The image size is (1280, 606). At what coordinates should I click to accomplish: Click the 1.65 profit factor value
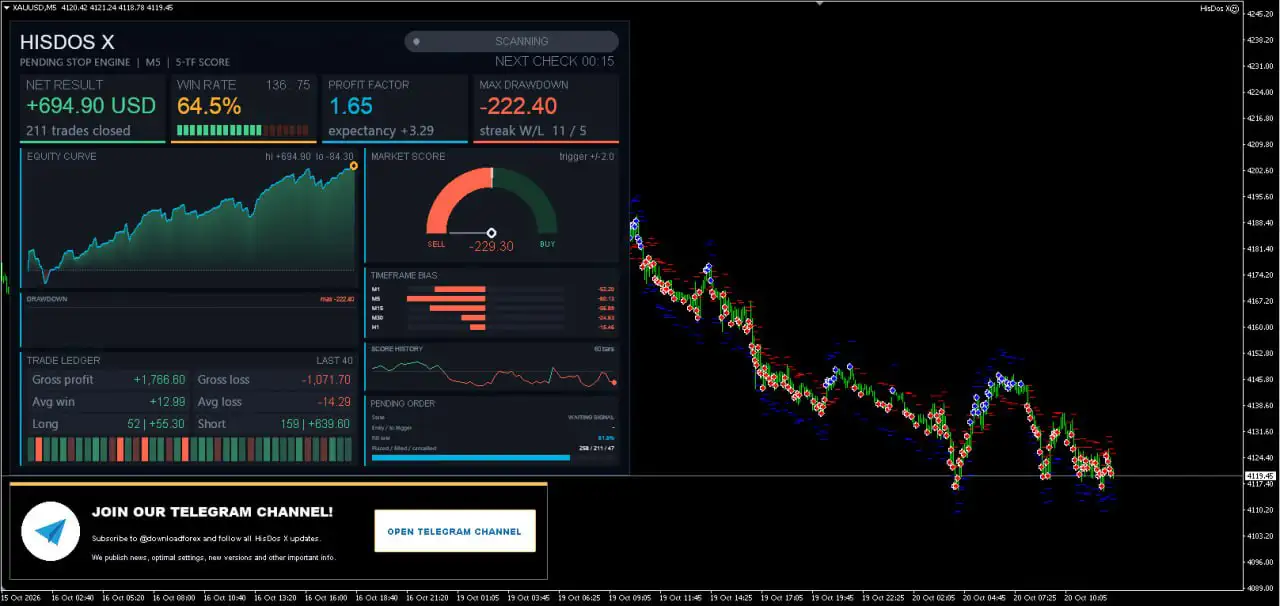pos(350,106)
